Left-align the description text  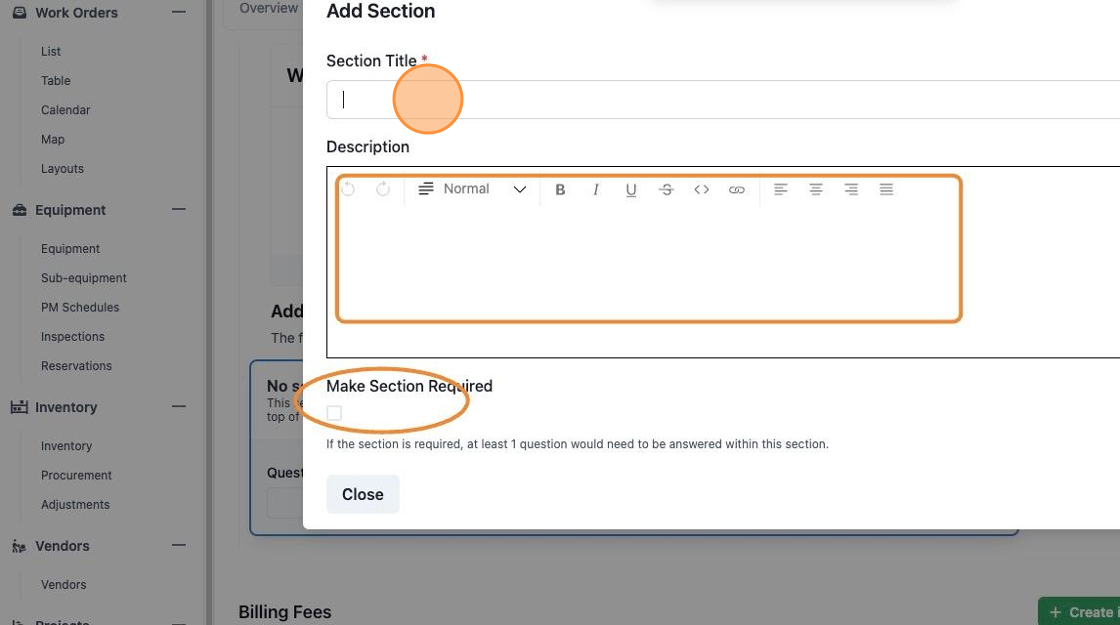tap(781, 189)
